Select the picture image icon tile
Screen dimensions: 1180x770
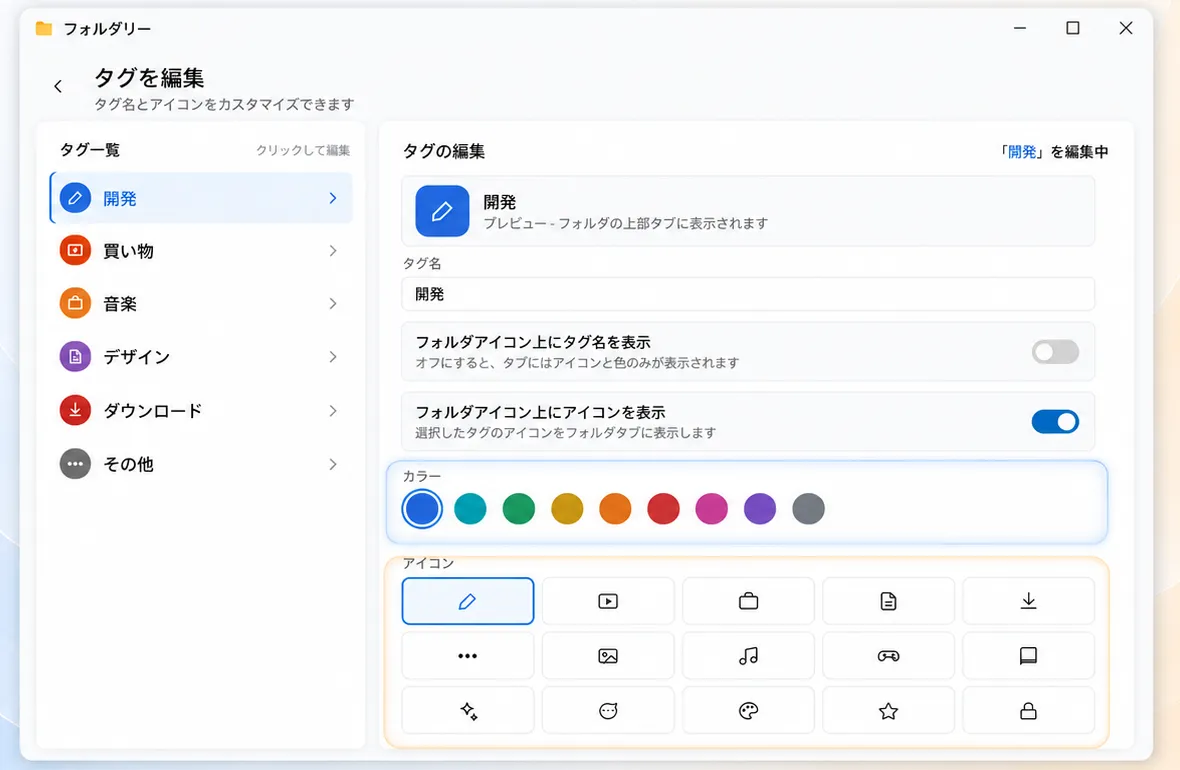(607, 656)
